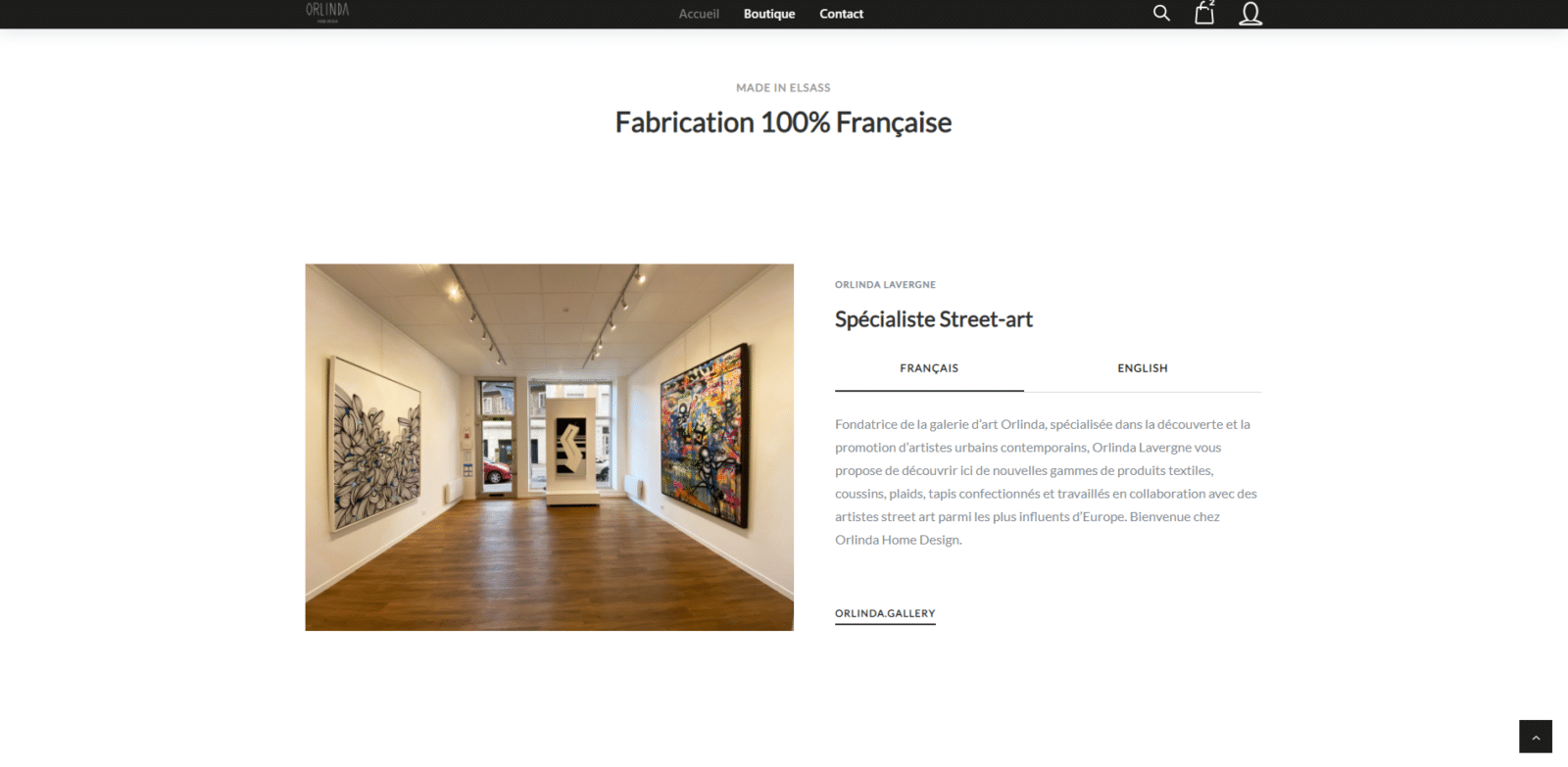Click the 'Spécialiste Street-art' heading
Image resolution: width=1568 pixels, height=767 pixels.
click(934, 319)
